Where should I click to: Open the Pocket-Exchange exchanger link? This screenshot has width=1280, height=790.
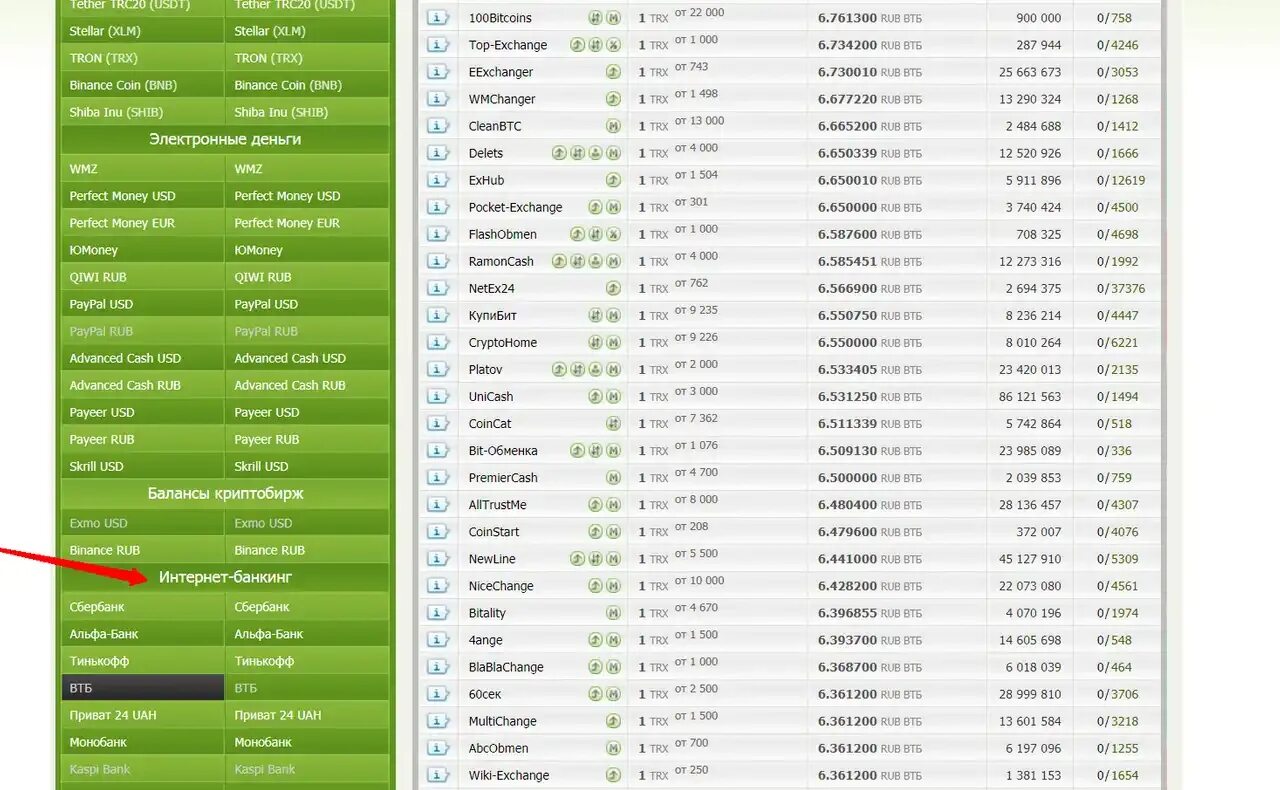tap(515, 207)
